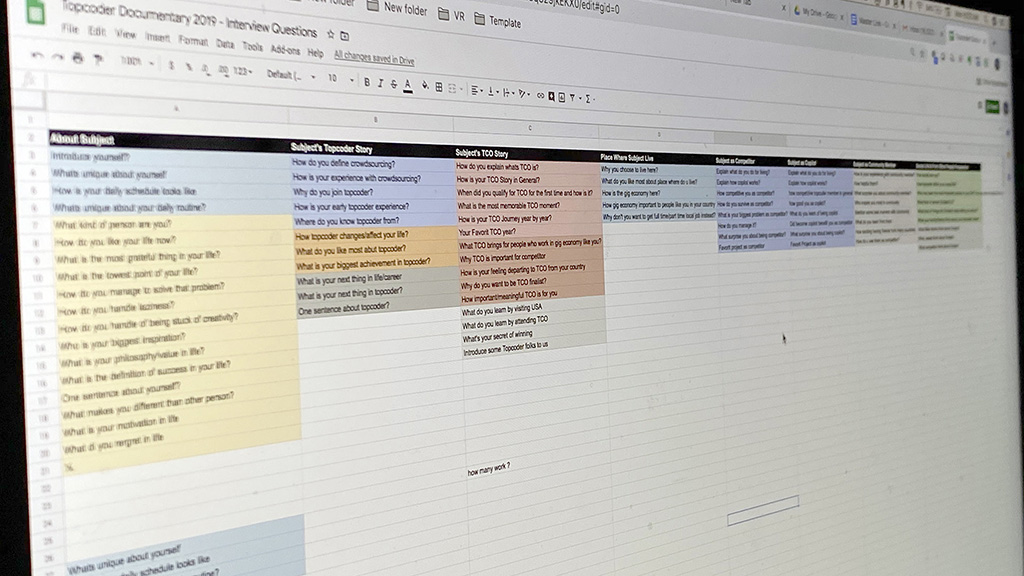Open the Google Sheets home icon

(x=36, y=13)
